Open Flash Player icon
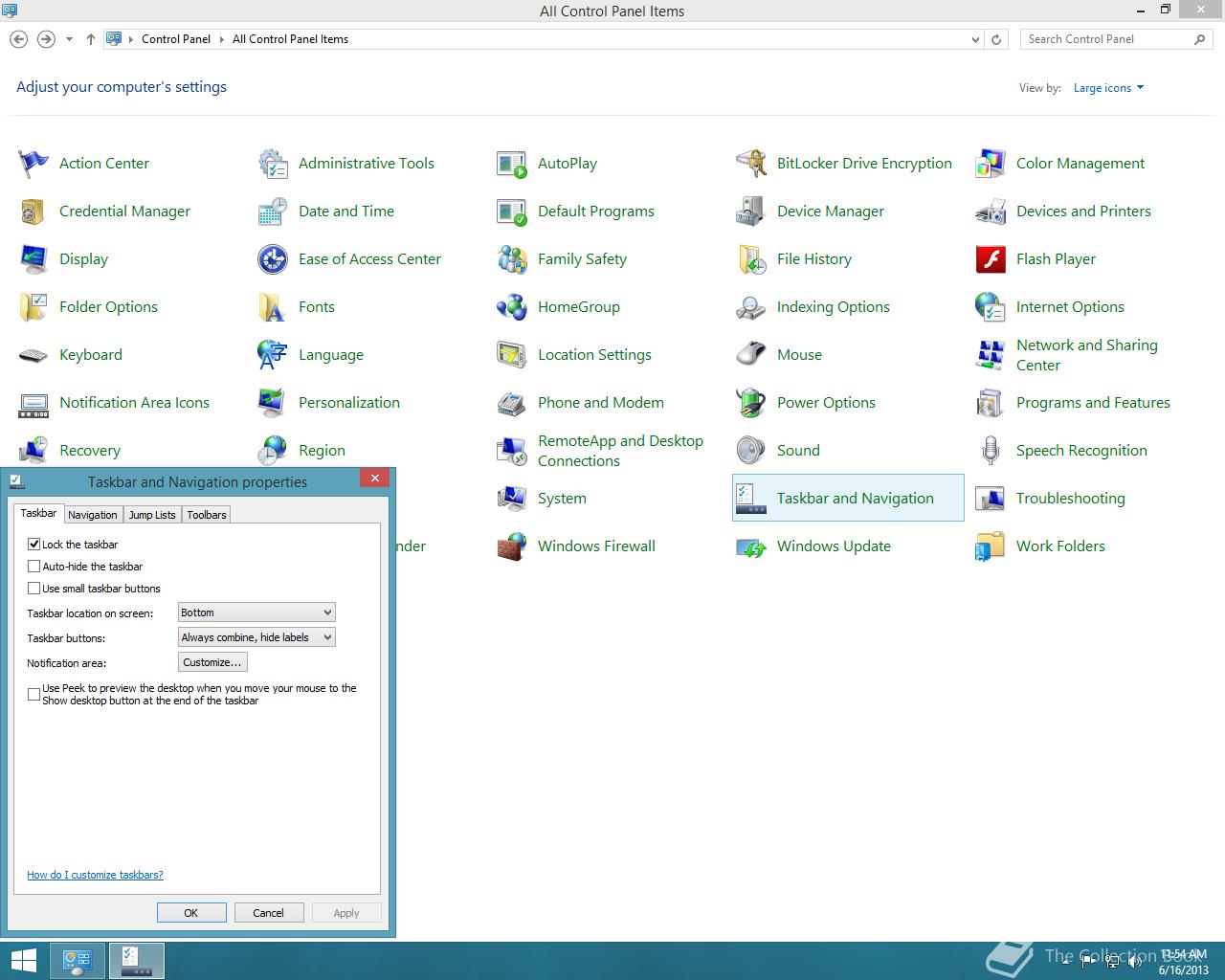Image resolution: width=1225 pixels, height=980 pixels. 991,259
